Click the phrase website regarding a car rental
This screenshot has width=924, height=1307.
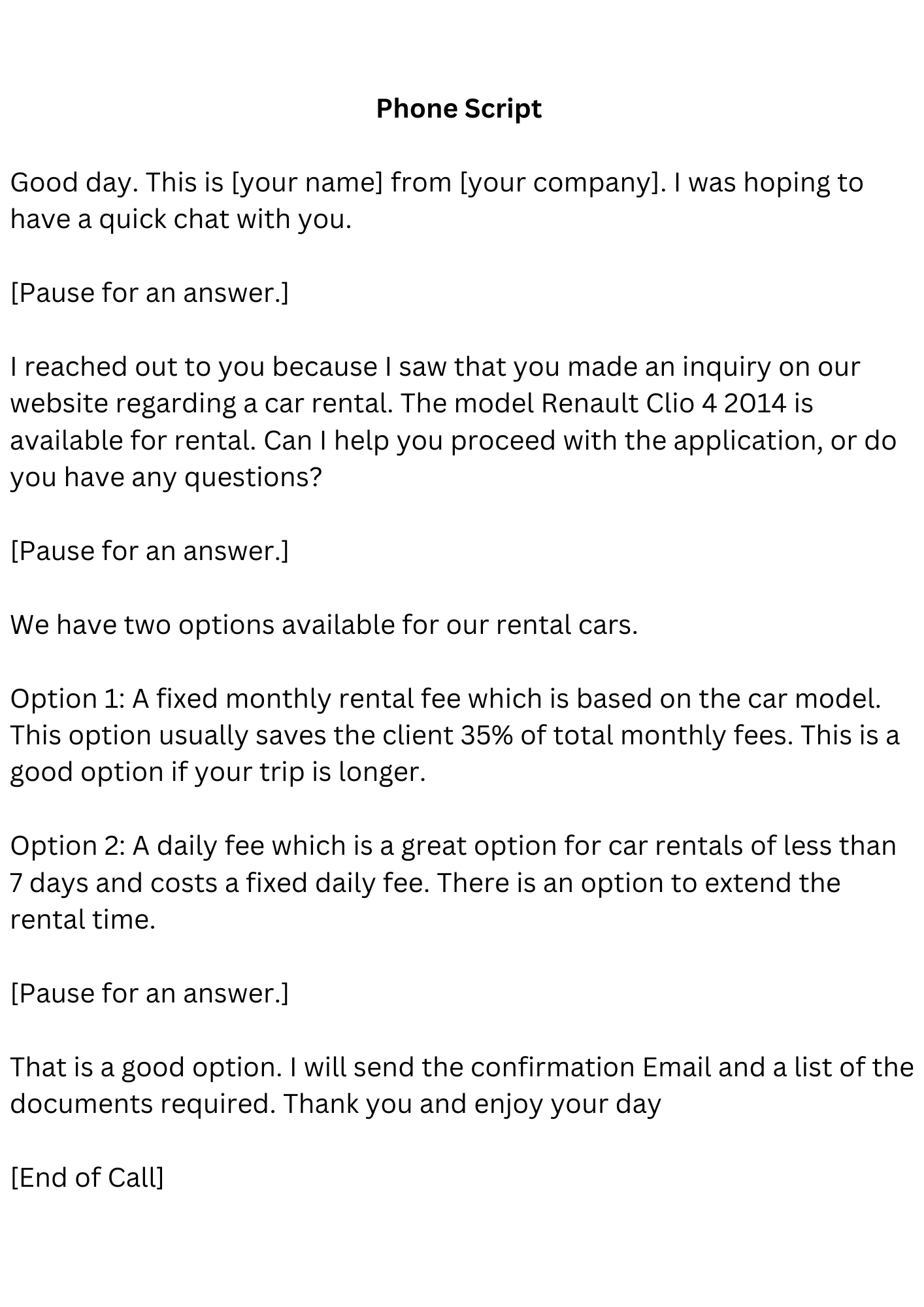[202, 403]
